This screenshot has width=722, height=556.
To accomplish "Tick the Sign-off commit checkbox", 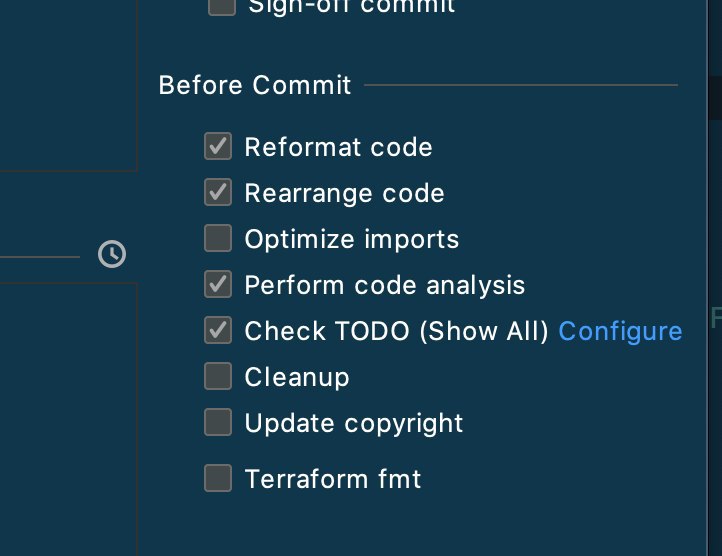I will point(222,6).
